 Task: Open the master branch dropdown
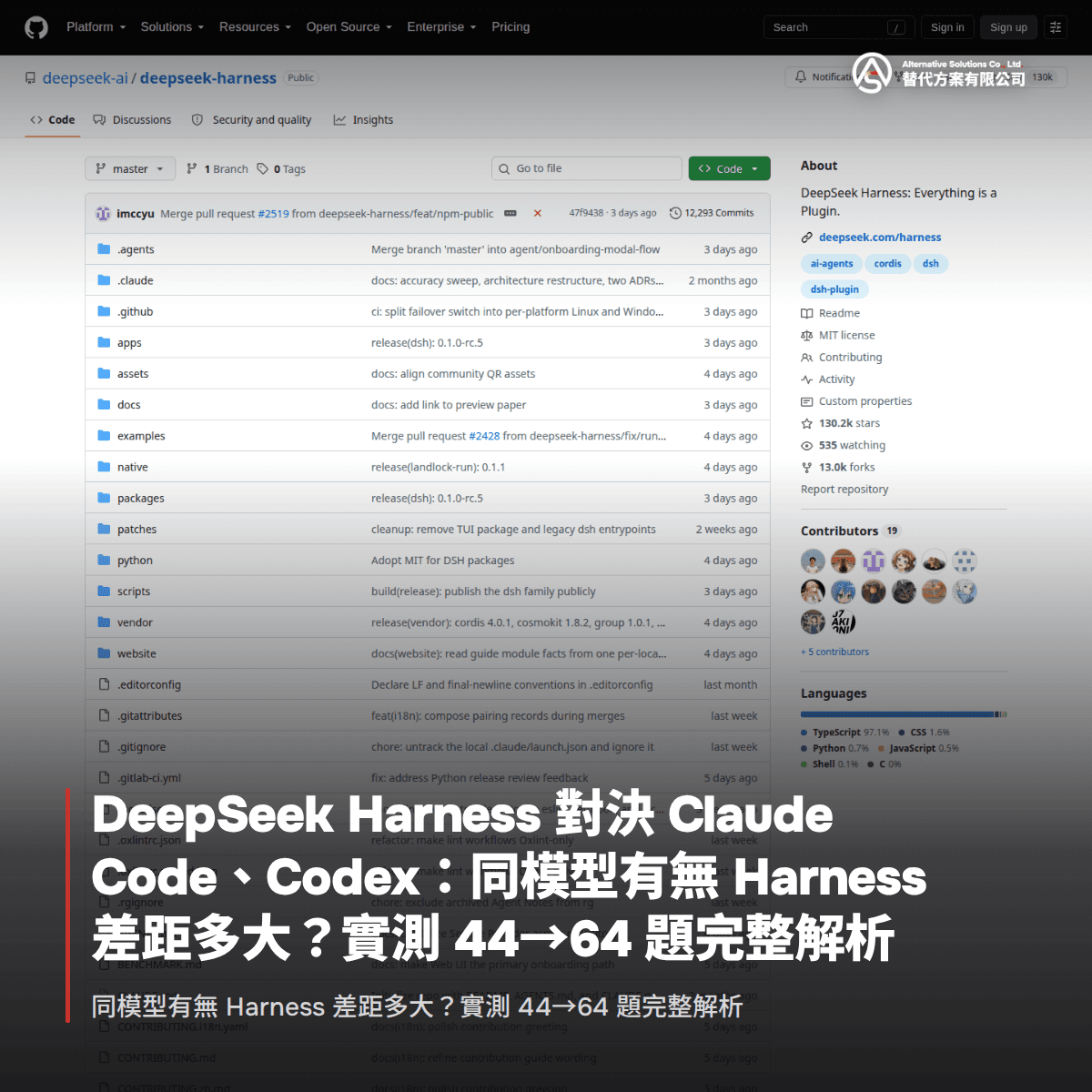[x=129, y=168]
